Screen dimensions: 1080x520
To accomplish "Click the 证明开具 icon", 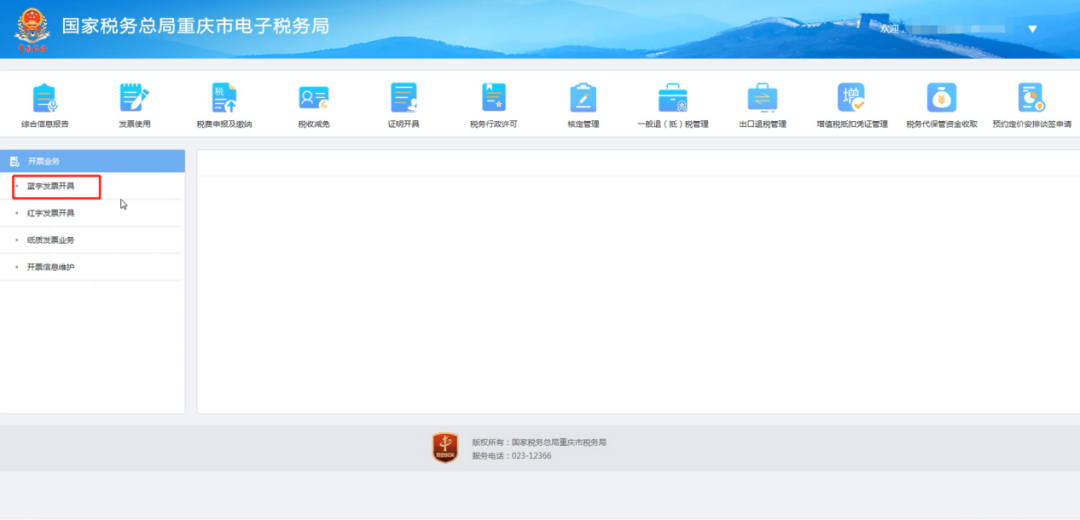I will [x=404, y=98].
